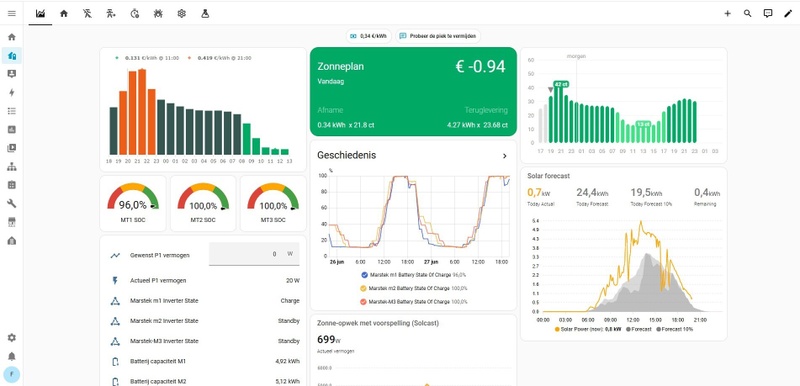The width and height of the screenshot is (800, 386).
Task: Open the store HACS sidebar icon
Action: tap(12, 222)
